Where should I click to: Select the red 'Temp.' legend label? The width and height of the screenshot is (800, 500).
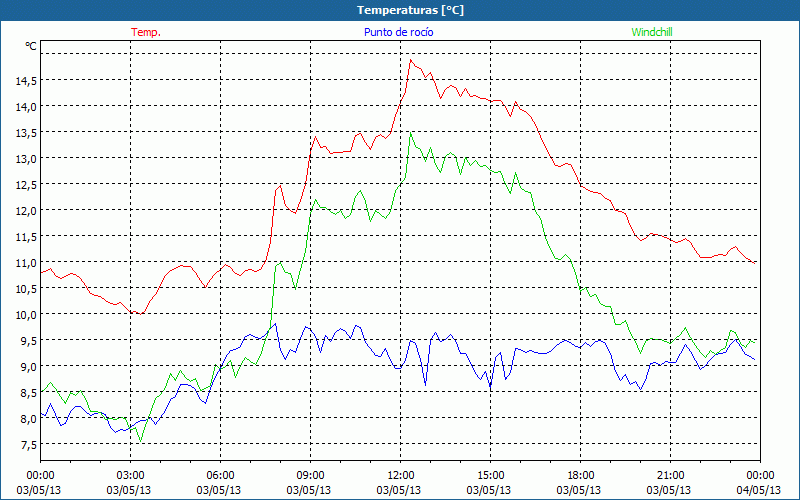tap(146, 32)
